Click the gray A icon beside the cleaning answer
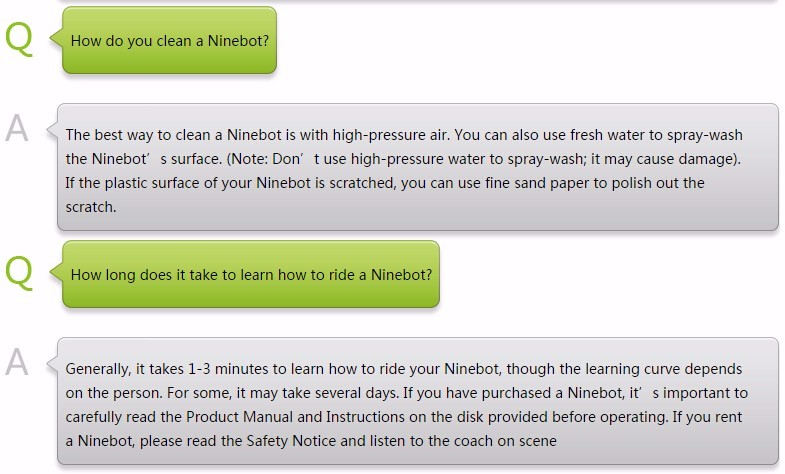This screenshot has height=474, width=785. (x=18, y=128)
